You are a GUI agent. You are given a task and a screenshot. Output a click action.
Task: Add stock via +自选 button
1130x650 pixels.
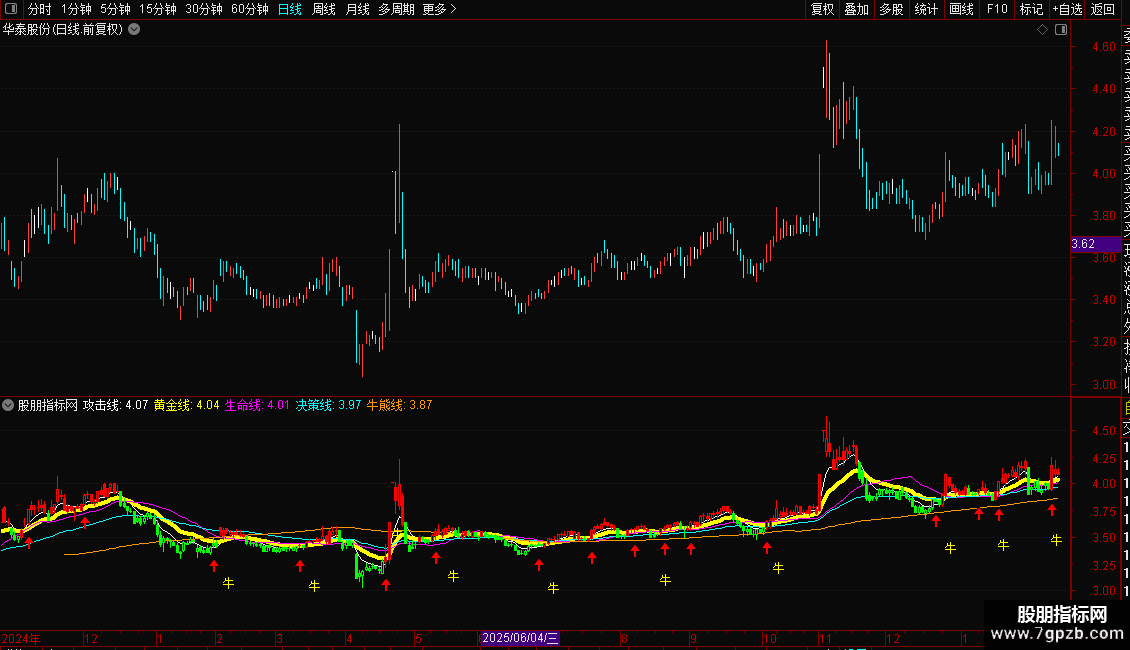(x=1067, y=9)
